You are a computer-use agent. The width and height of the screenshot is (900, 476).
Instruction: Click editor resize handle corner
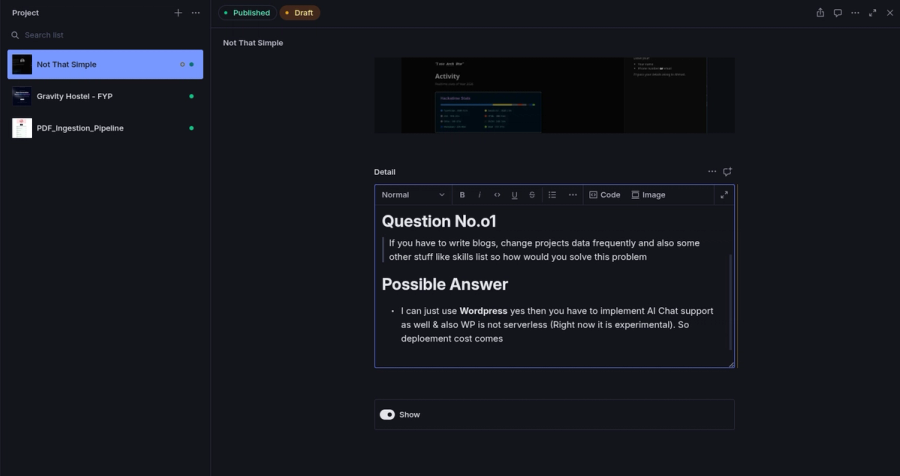pos(731,364)
